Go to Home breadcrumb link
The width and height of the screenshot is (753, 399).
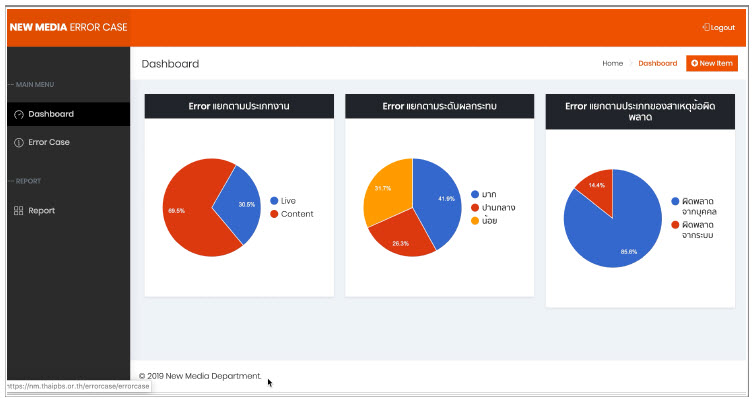612,63
